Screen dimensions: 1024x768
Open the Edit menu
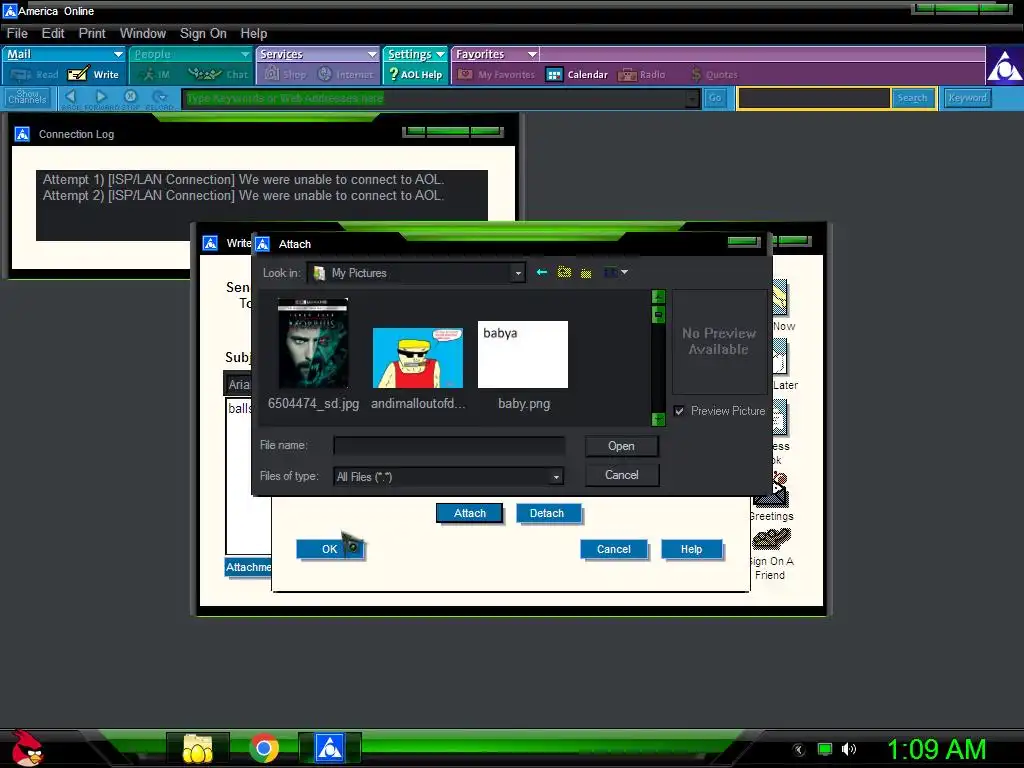tap(53, 33)
